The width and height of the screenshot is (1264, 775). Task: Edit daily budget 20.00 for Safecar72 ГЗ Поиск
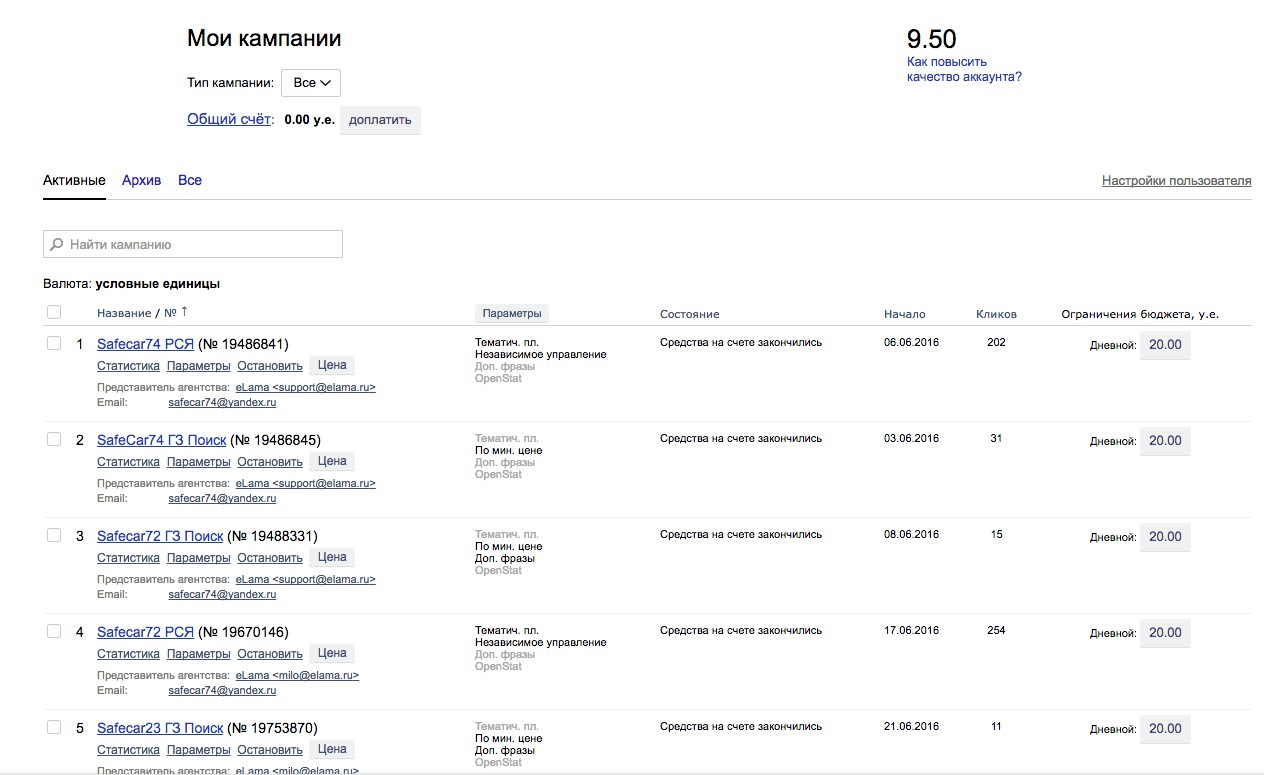pos(1165,537)
